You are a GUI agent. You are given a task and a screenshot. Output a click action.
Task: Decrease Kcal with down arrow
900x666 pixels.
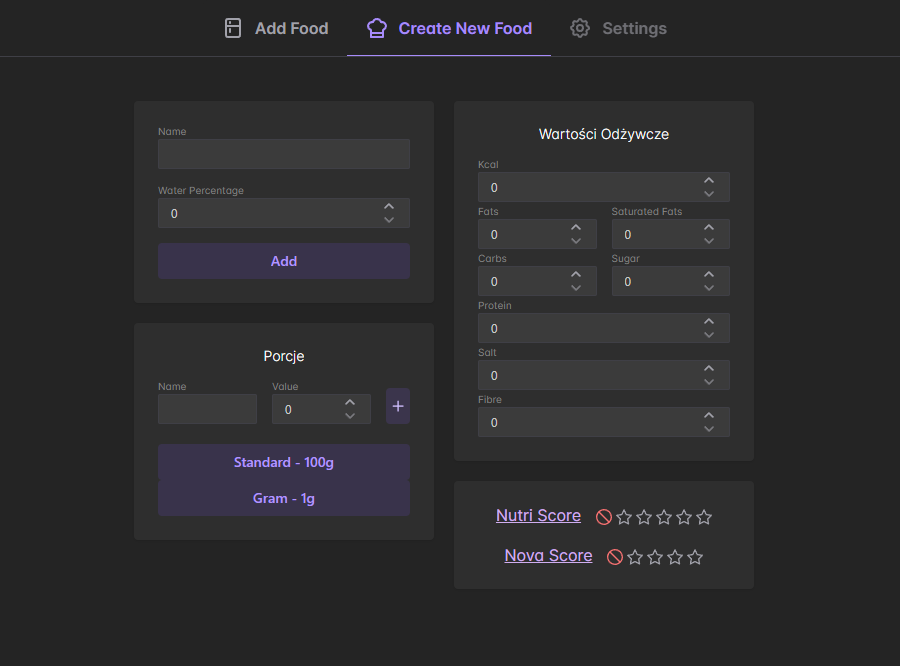click(709, 194)
